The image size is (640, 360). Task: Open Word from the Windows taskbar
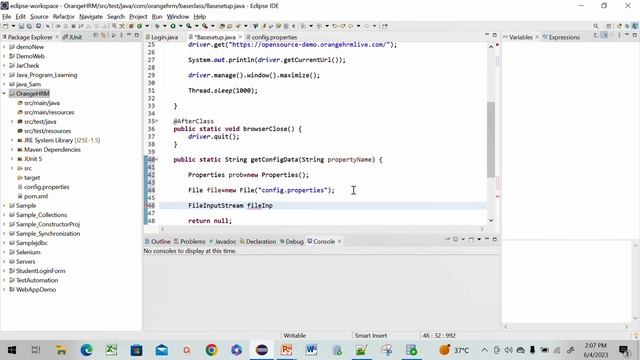(x=311, y=350)
